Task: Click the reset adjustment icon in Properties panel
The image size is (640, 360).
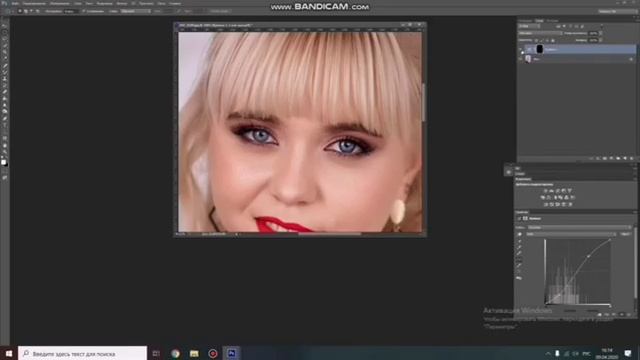Action: point(614,314)
